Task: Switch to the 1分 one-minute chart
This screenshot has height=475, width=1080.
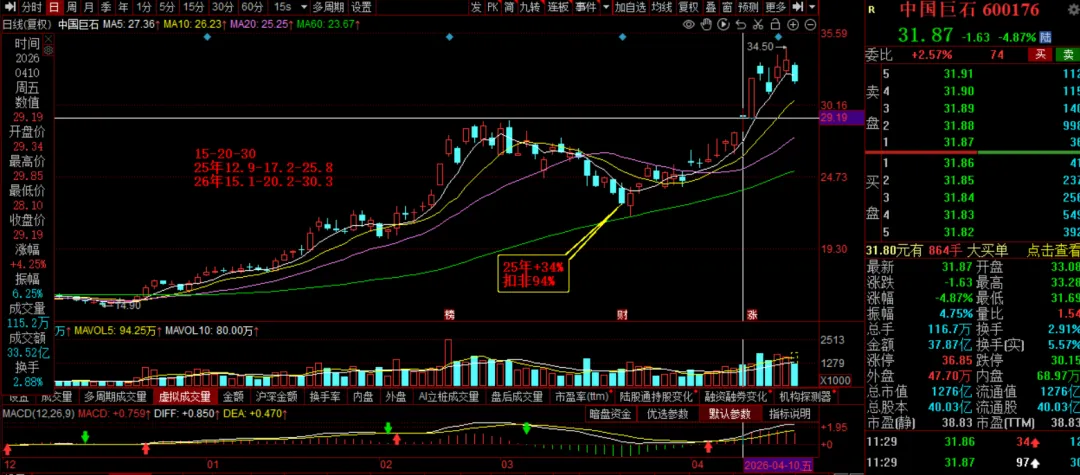Action: pos(143,8)
